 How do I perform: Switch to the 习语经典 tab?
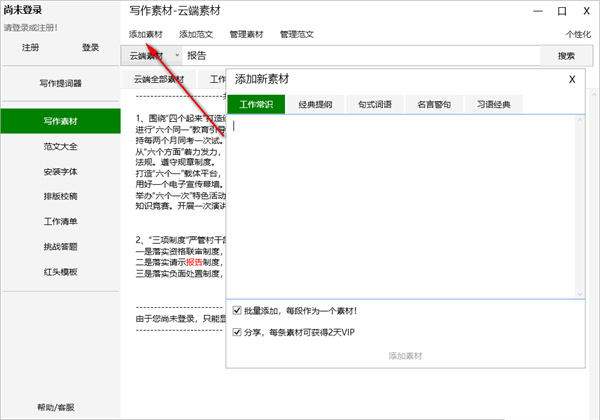point(494,104)
